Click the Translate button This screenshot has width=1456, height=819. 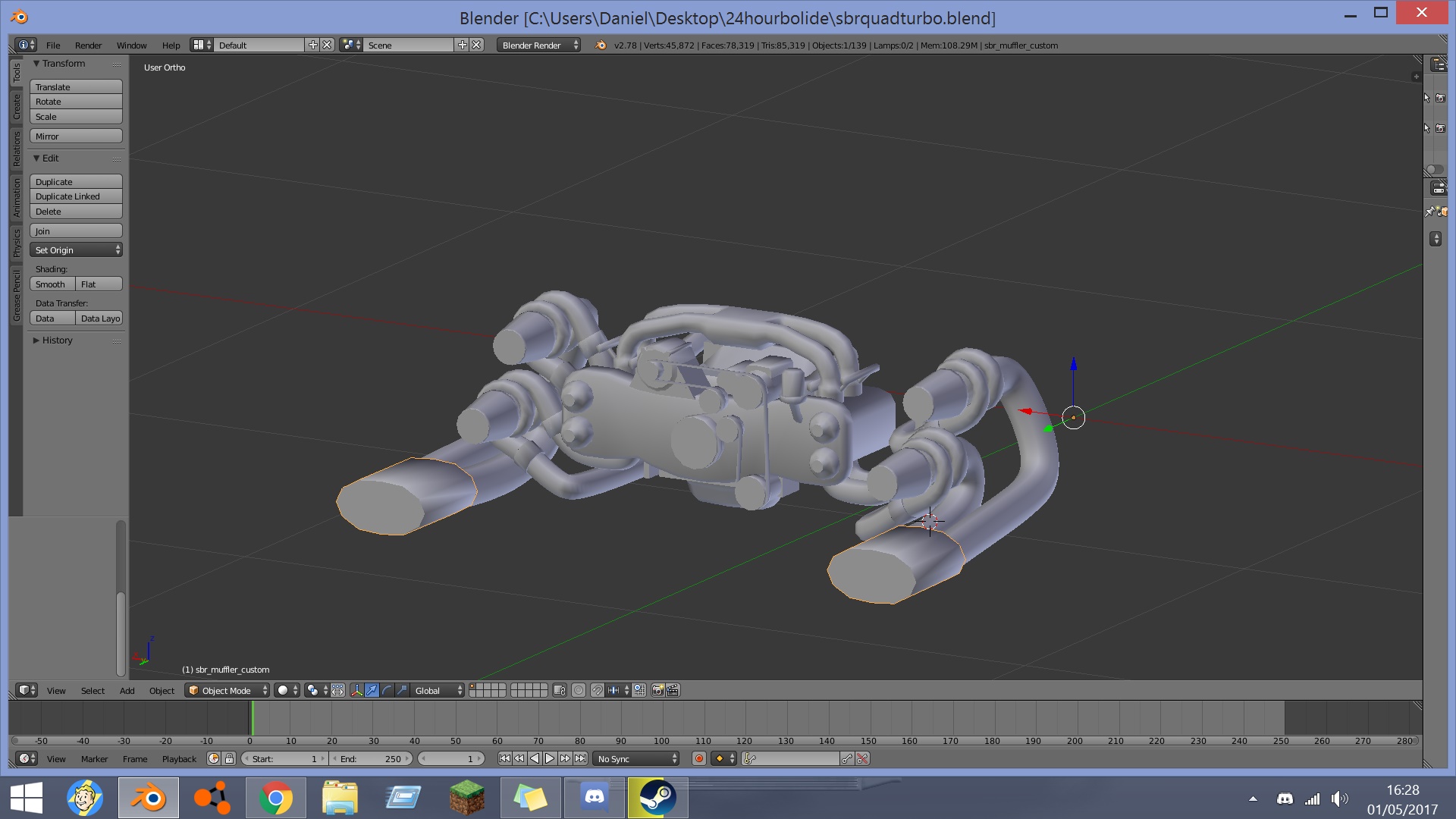tap(76, 86)
